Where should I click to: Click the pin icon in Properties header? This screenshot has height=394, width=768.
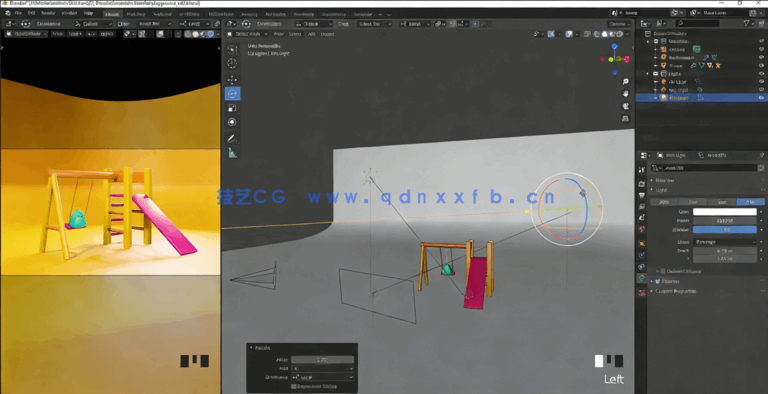pos(761,155)
